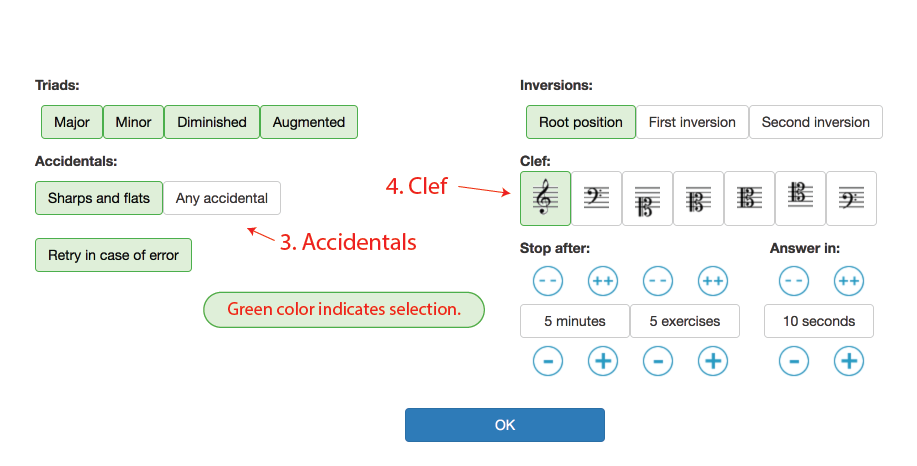Disable the Augmented triad option
917x466 pixels.
pos(309,122)
